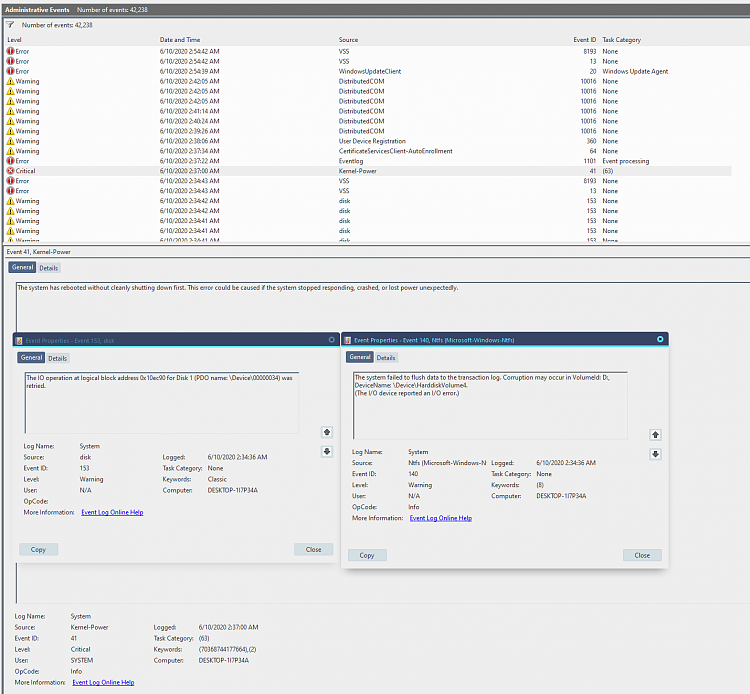Click the up arrow in Event 153 dialog
The image size is (750, 694).
[x=327, y=432]
